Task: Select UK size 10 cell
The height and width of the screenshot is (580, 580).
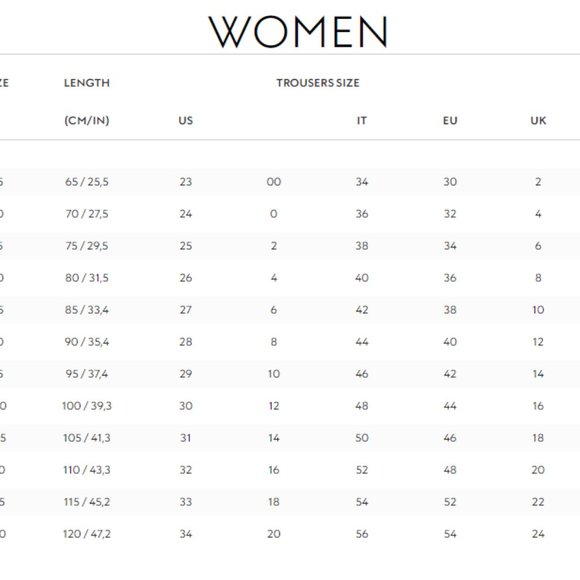Action: click(x=538, y=310)
